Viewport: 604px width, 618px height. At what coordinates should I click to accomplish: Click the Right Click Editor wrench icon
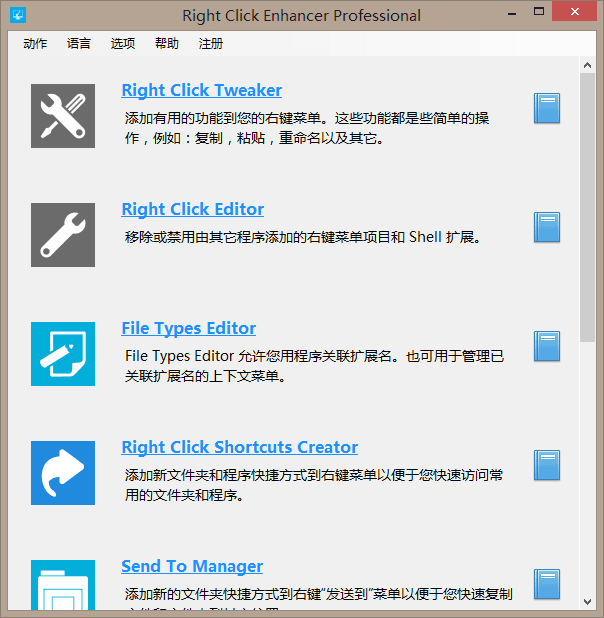(x=63, y=235)
